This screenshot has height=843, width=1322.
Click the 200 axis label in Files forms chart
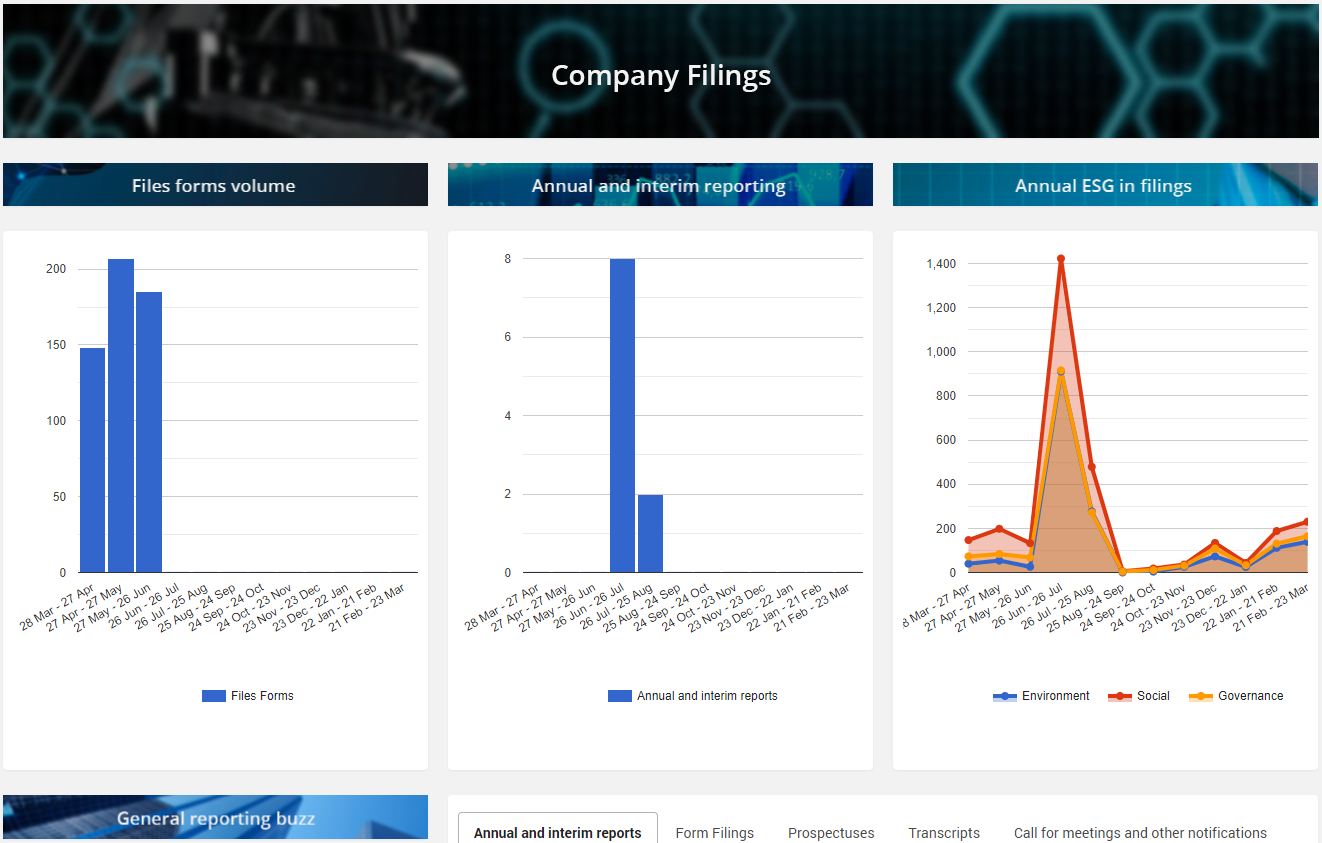click(x=56, y=269)
